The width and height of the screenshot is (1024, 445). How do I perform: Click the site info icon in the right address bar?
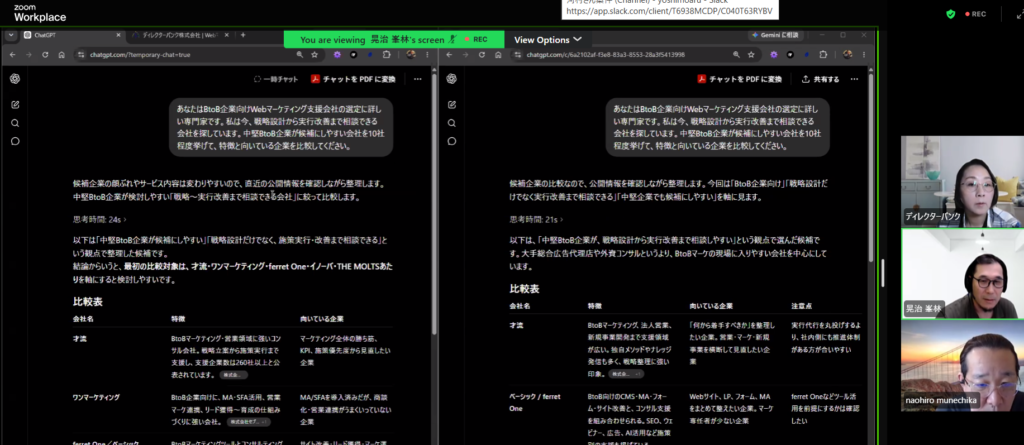[x=518, y=55]
